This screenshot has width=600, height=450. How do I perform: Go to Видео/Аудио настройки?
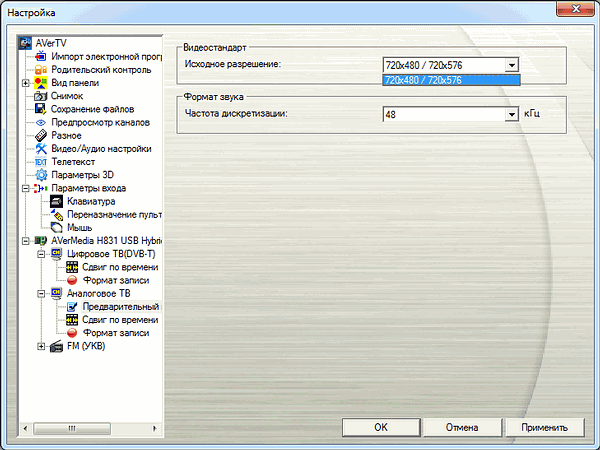101,148
